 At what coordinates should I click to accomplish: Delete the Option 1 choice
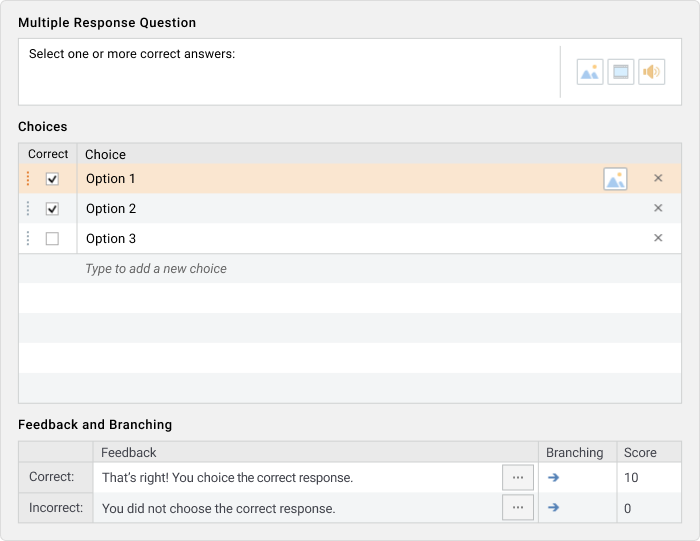[x=658, y=178]
